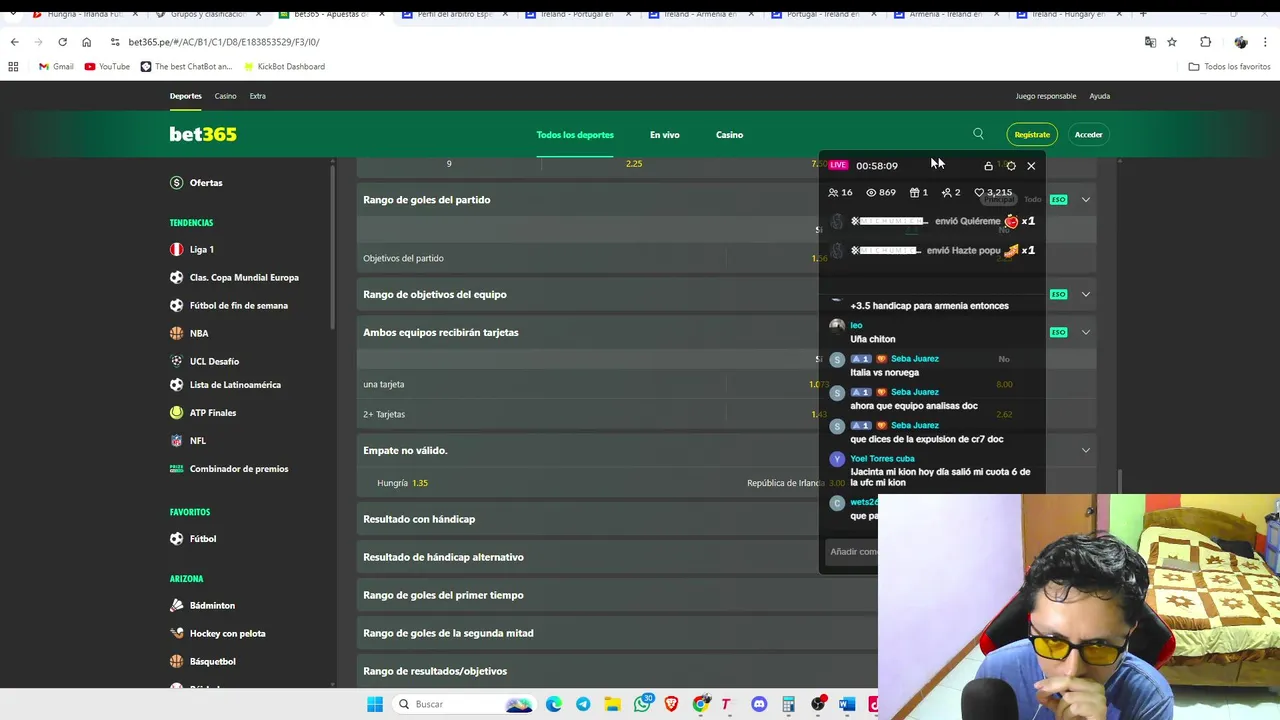Image resolution: width=1280 pixels, height=720 pixels.
Task: Reload the page with browser refresh icon
Action: tap(62, 42)
